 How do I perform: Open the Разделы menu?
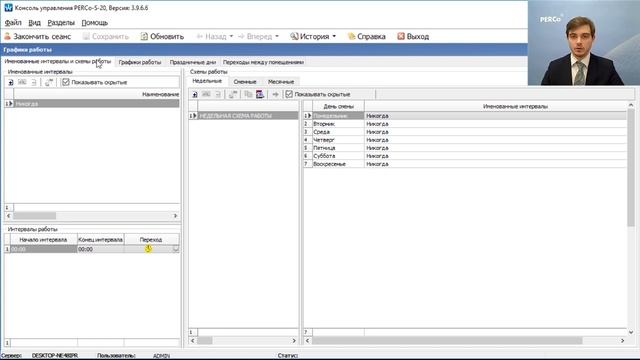(x=61, y=22)
